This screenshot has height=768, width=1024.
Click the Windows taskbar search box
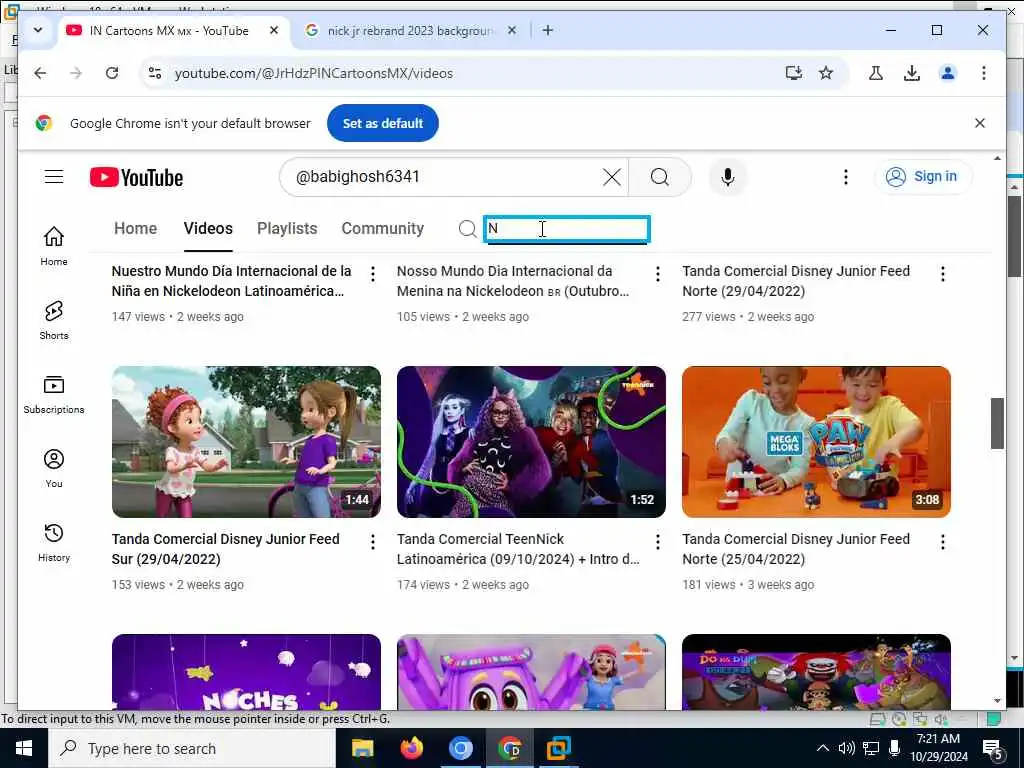192,748
